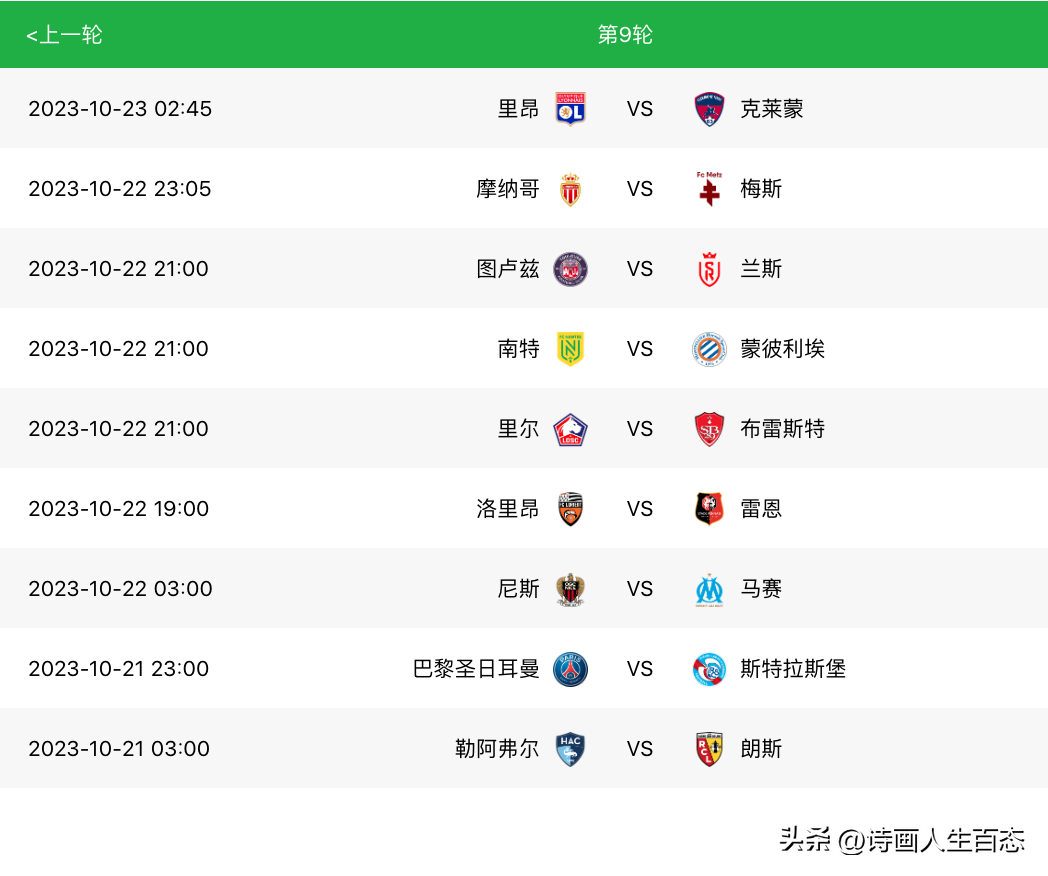
Task: Open the 朗斯 Lens club crest
Action: [x=709, y=749]
